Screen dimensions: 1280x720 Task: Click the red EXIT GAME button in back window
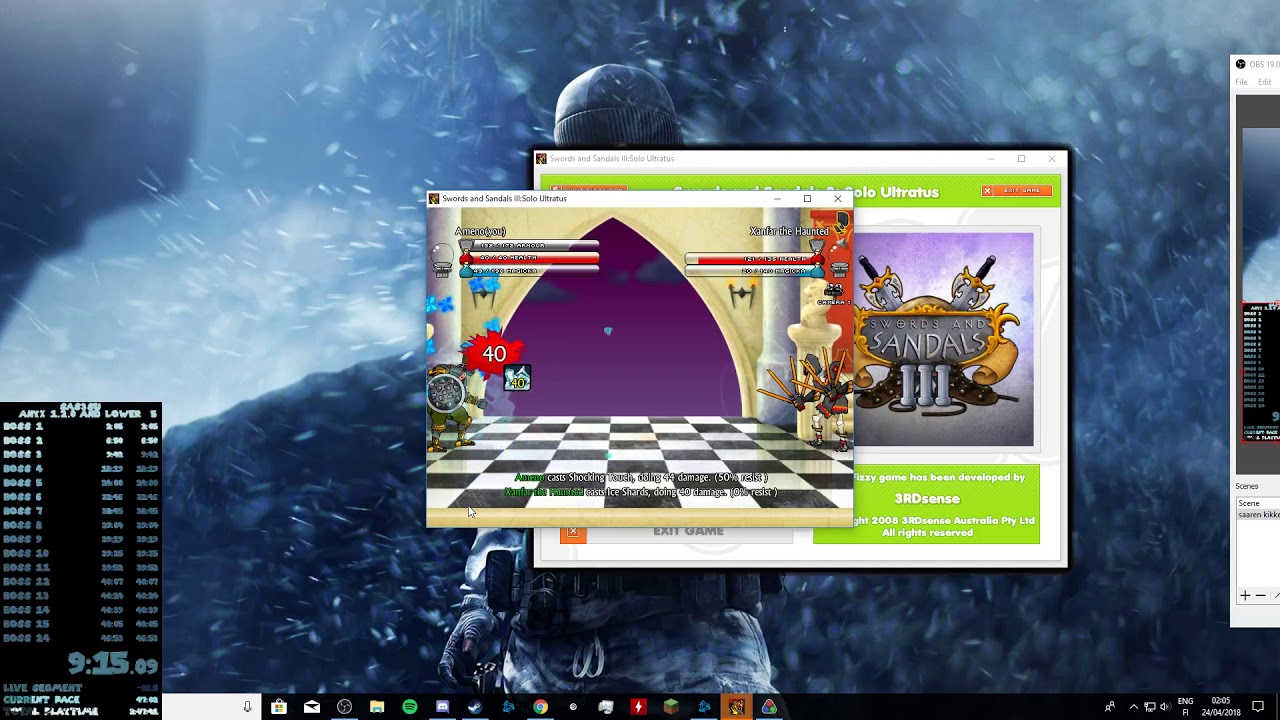click(x=1017, y=190)
